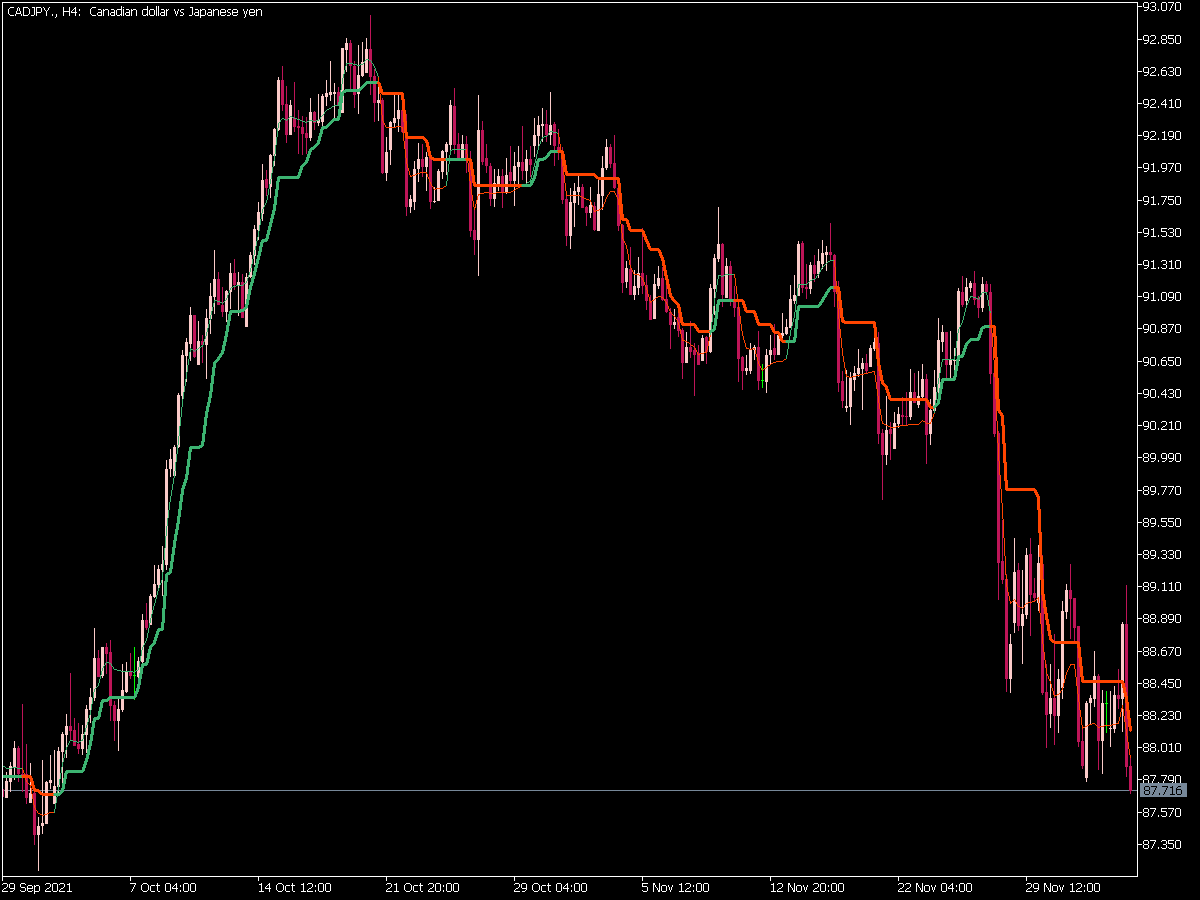
Task: Click the 21 Oct 20:00 time label
Action: click(423, 887)
